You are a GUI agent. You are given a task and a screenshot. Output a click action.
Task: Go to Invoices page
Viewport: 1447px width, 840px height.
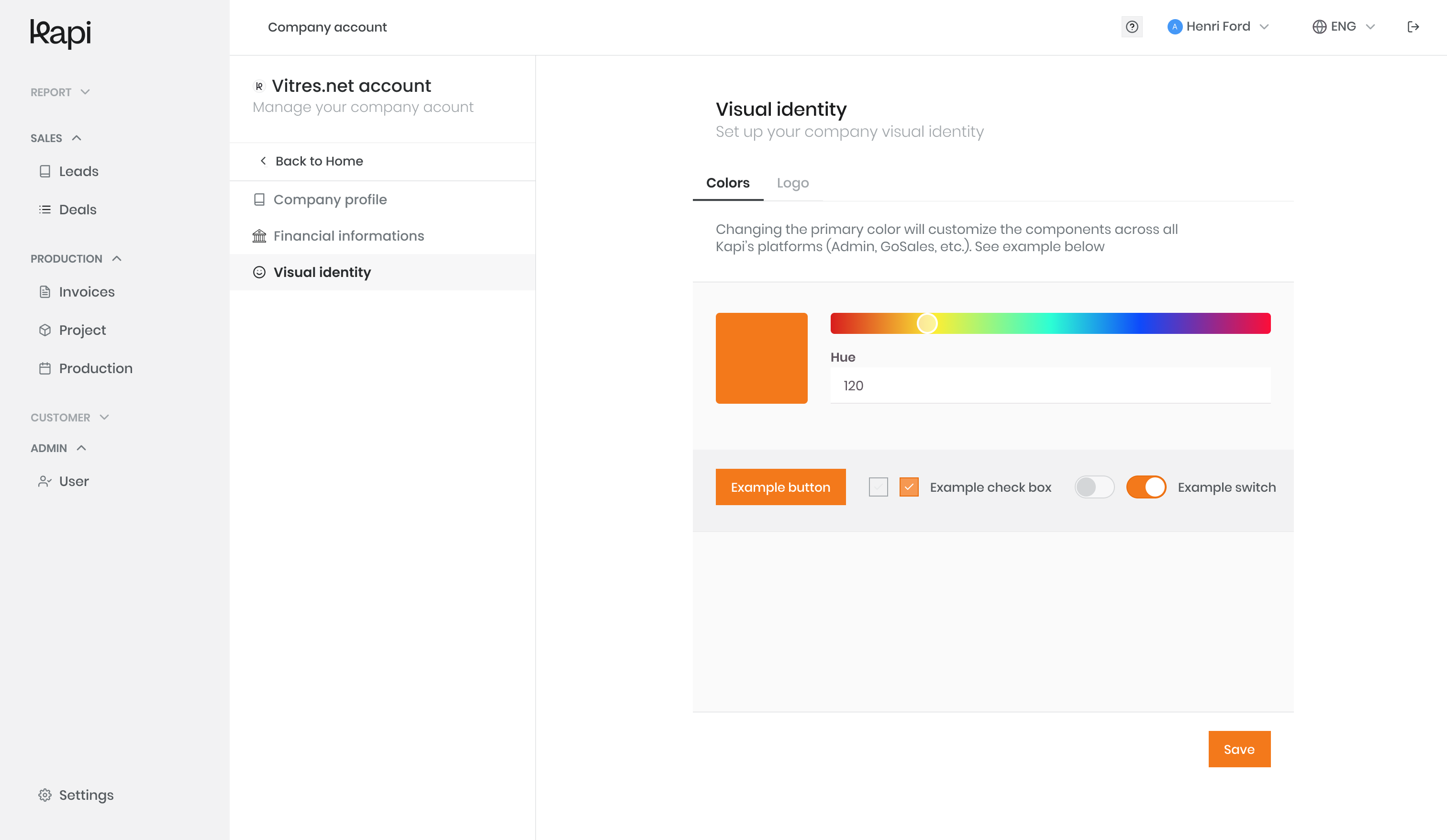pos(87,292)
